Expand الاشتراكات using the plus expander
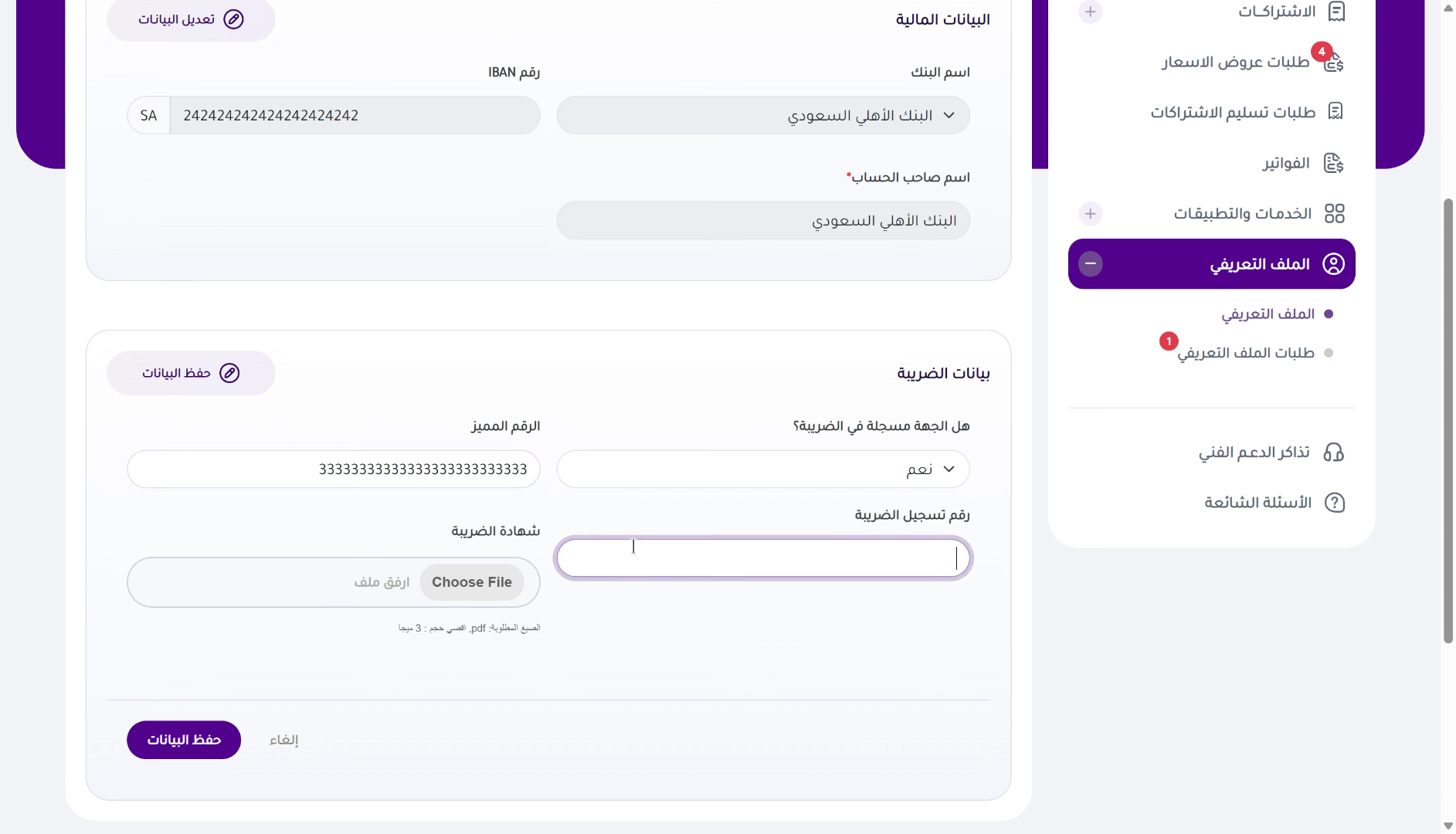 coord(1091,12)
